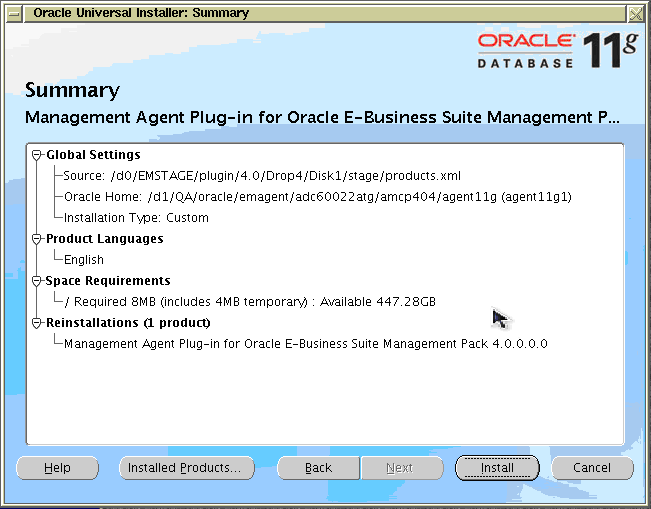Screen dimensions: 651x509
Task: Open Installed Products dialog
Action: [187, 468]
